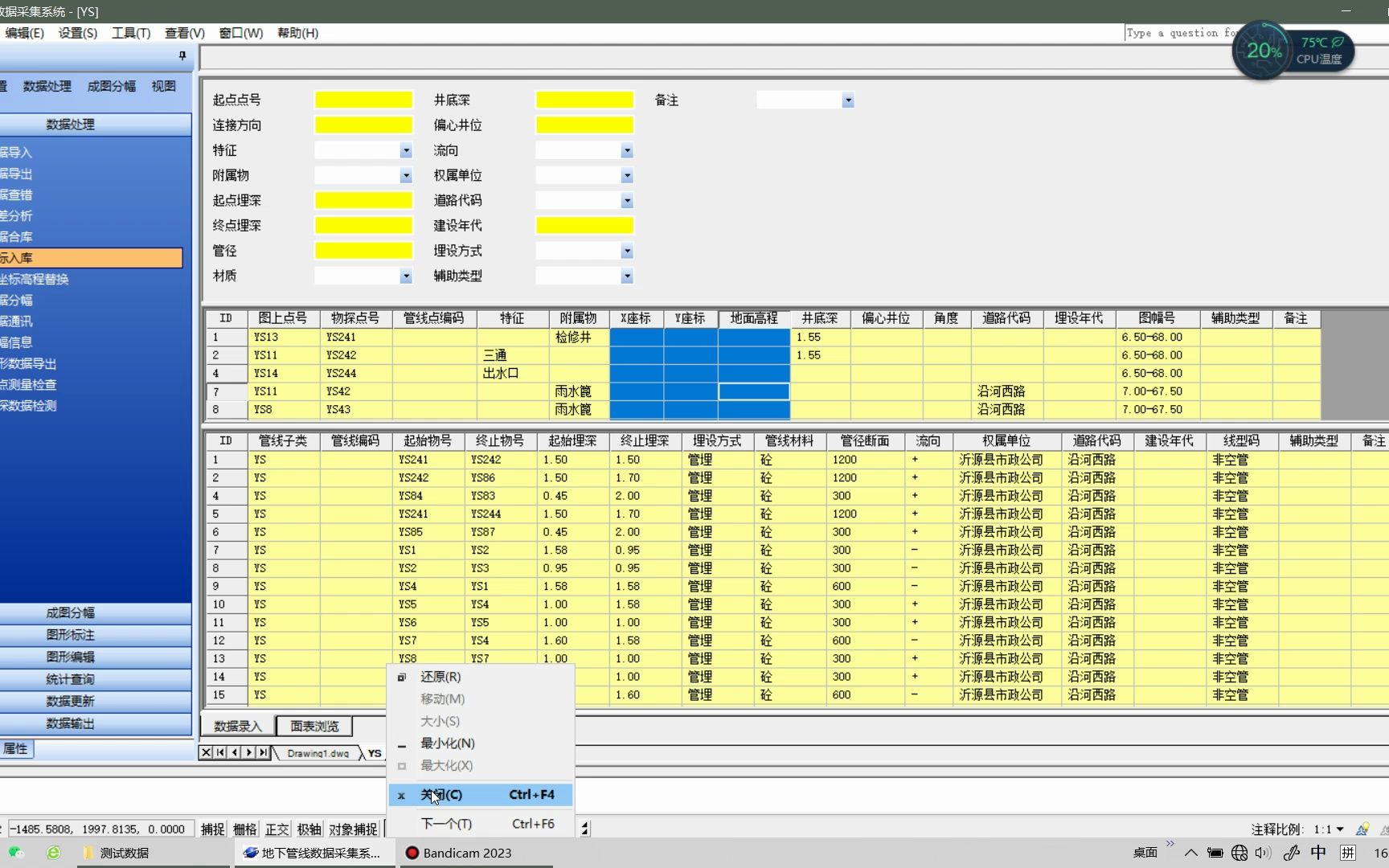1389x868 pixels.
Task: Click the 中 language indicator in tray
Action: point(1319,853)
